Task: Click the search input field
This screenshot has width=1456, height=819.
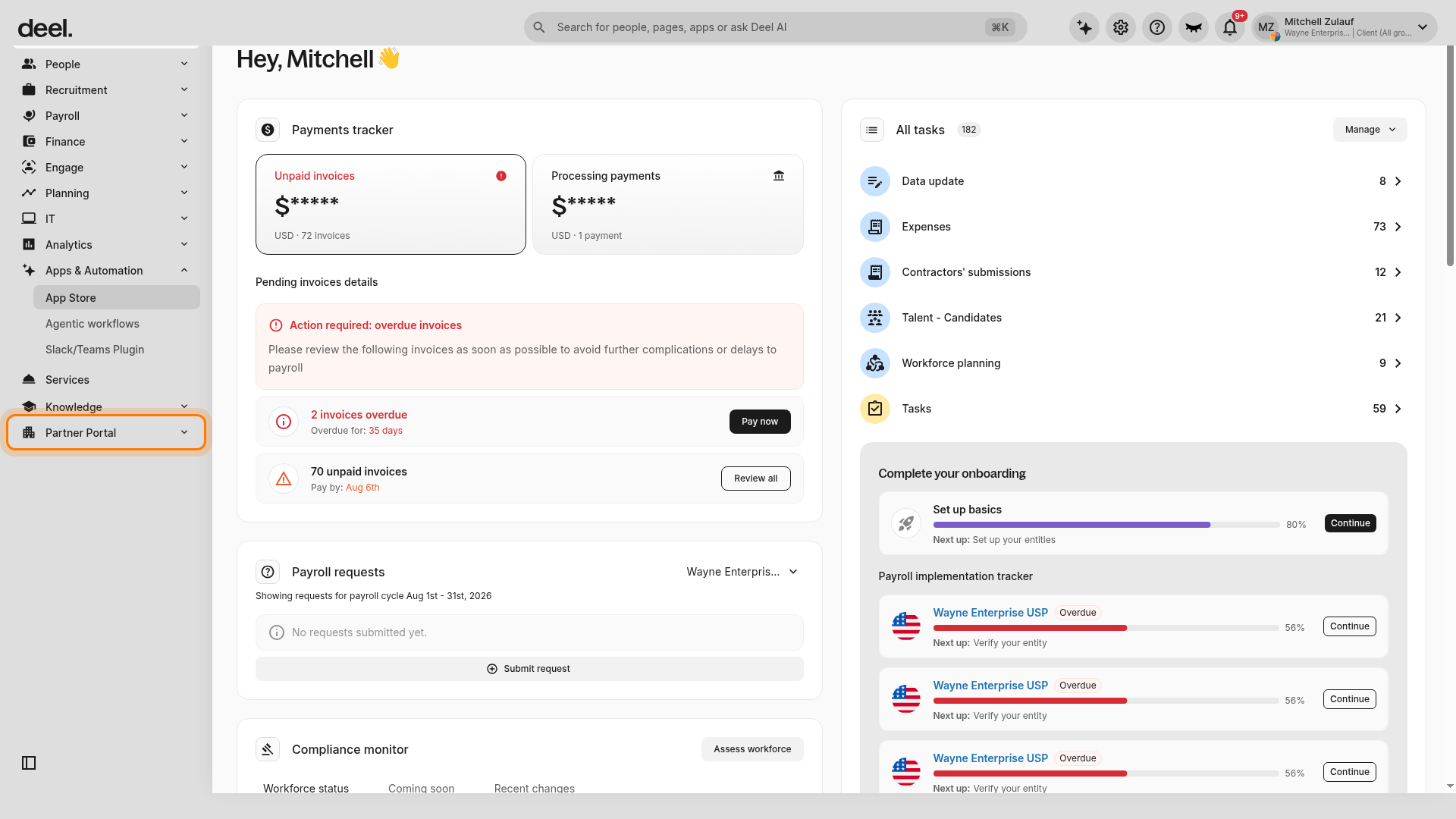Action: point(775,27)
